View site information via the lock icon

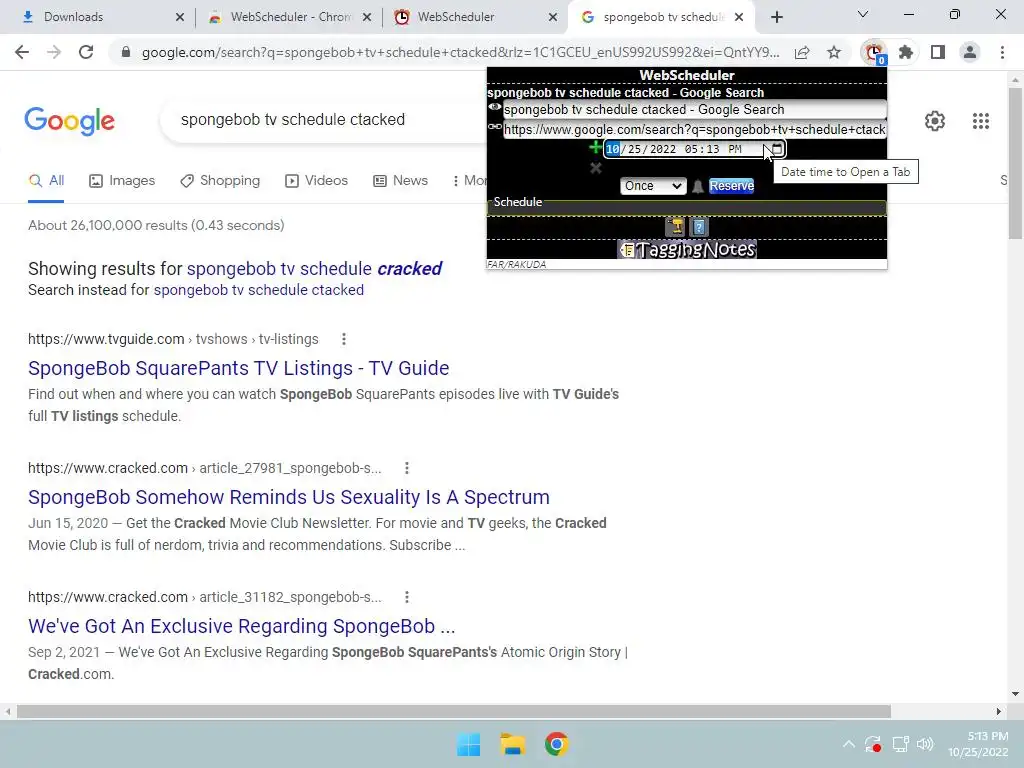(126, 52)
